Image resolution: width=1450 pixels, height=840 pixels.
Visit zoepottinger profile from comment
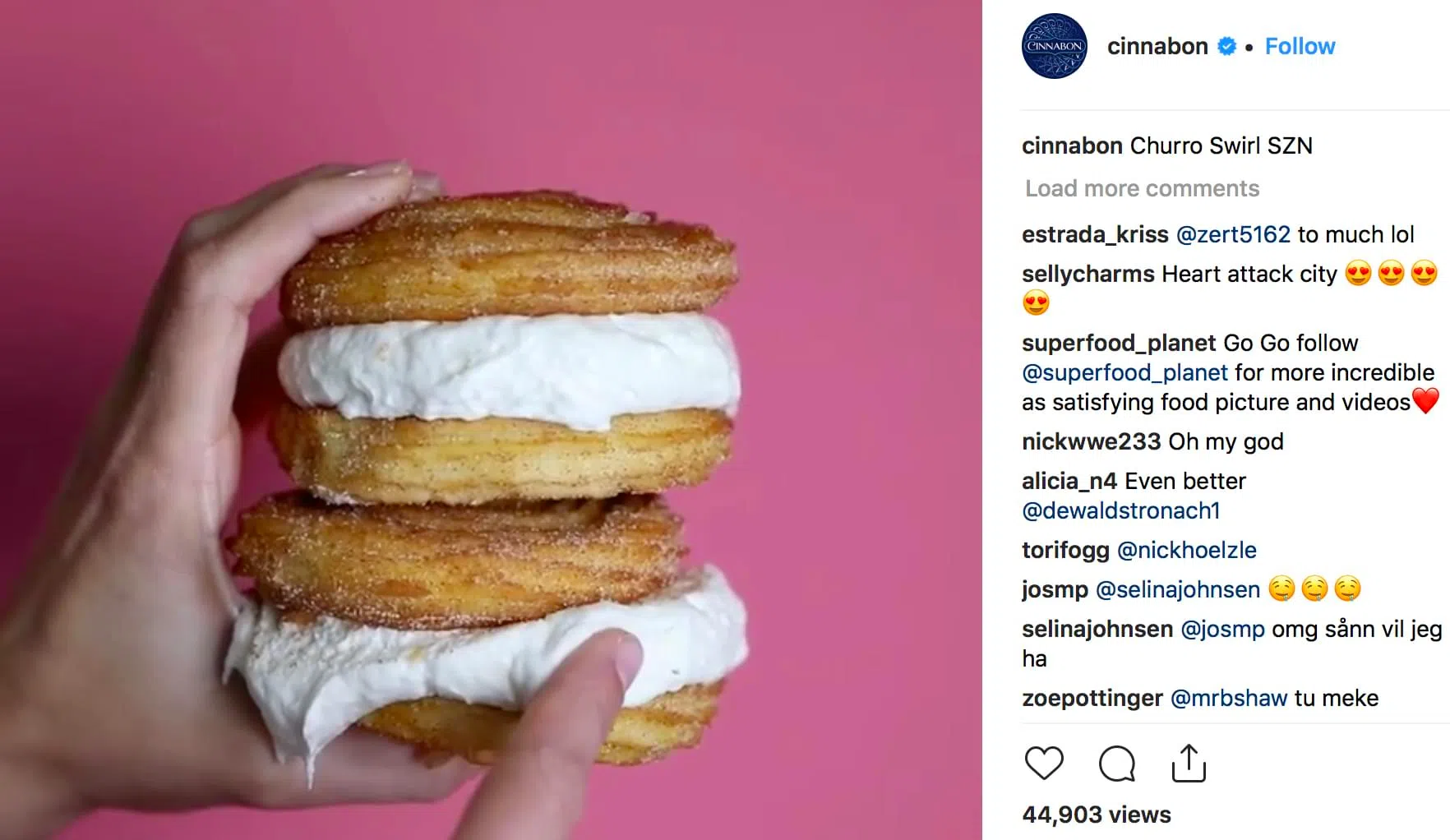click(1092, 698)
